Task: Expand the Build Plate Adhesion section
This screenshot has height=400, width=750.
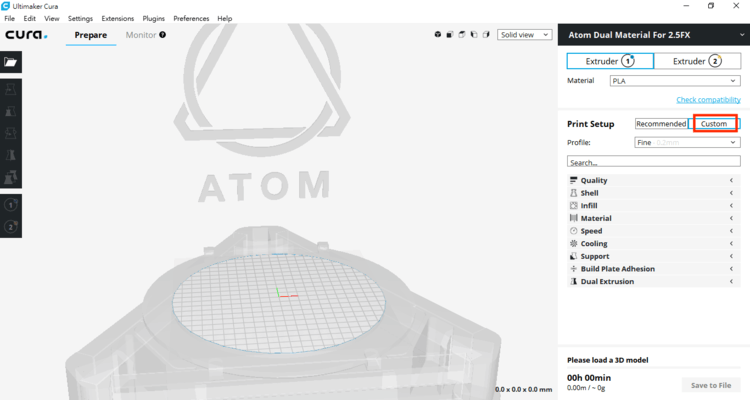Action: (653, 269)
